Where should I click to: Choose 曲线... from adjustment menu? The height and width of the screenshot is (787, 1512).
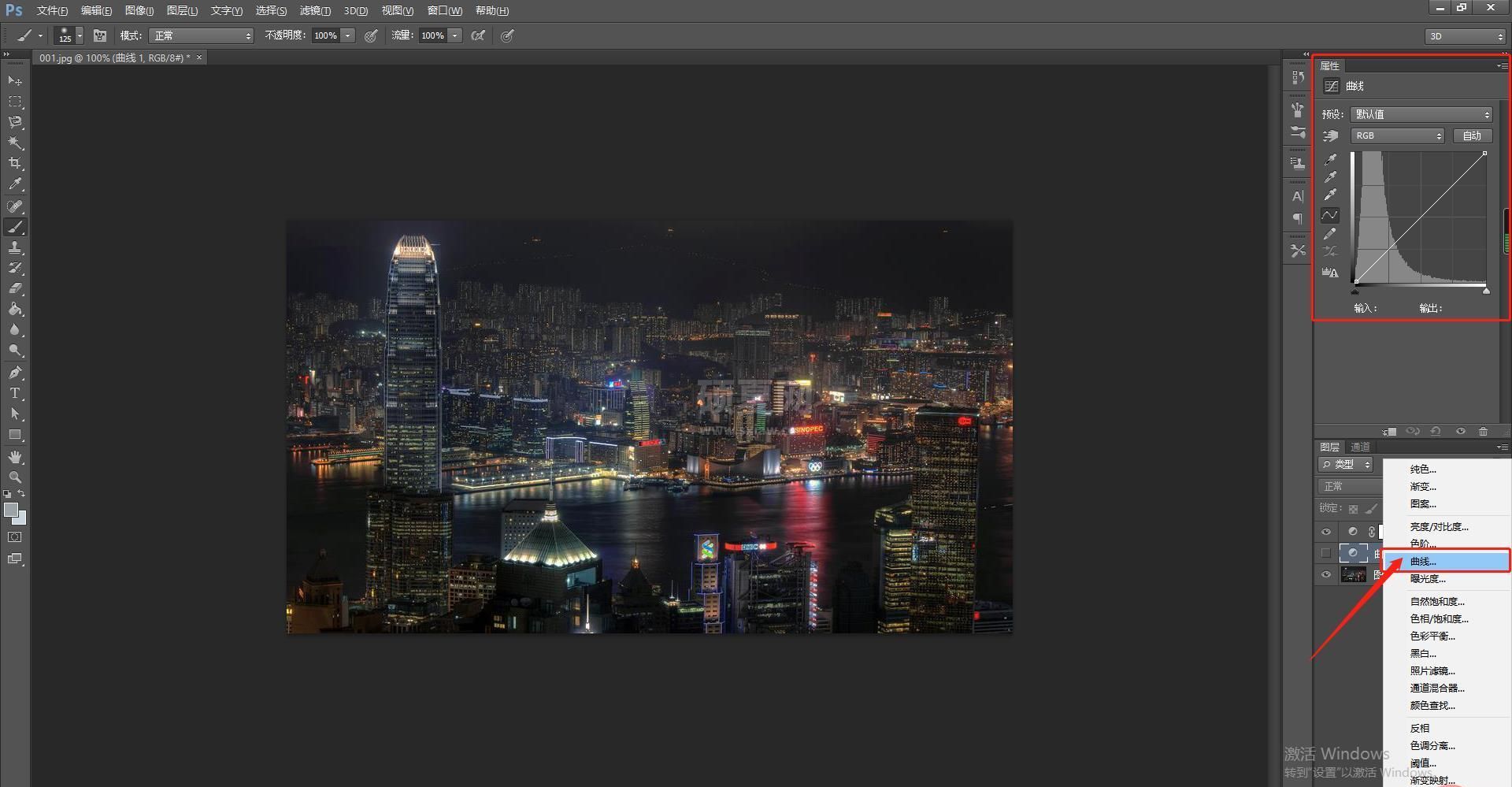[x=1447, y=561]
